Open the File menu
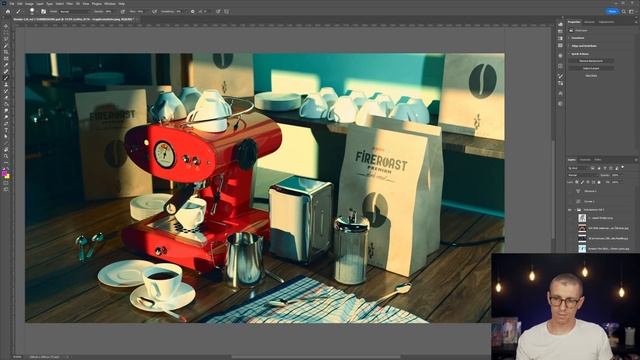Screen dimensions: 640x360 point(12,4)
